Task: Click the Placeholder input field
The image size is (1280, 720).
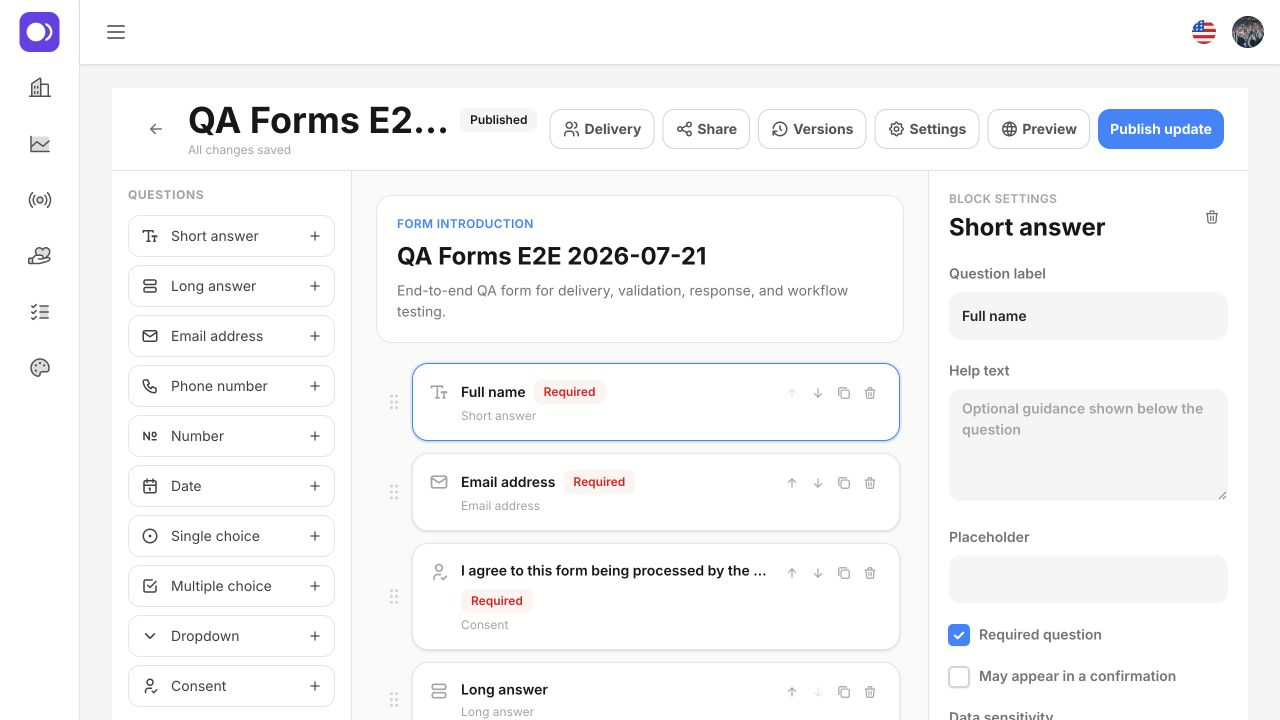Action: pyautogui.click(x=1088, y=579)
